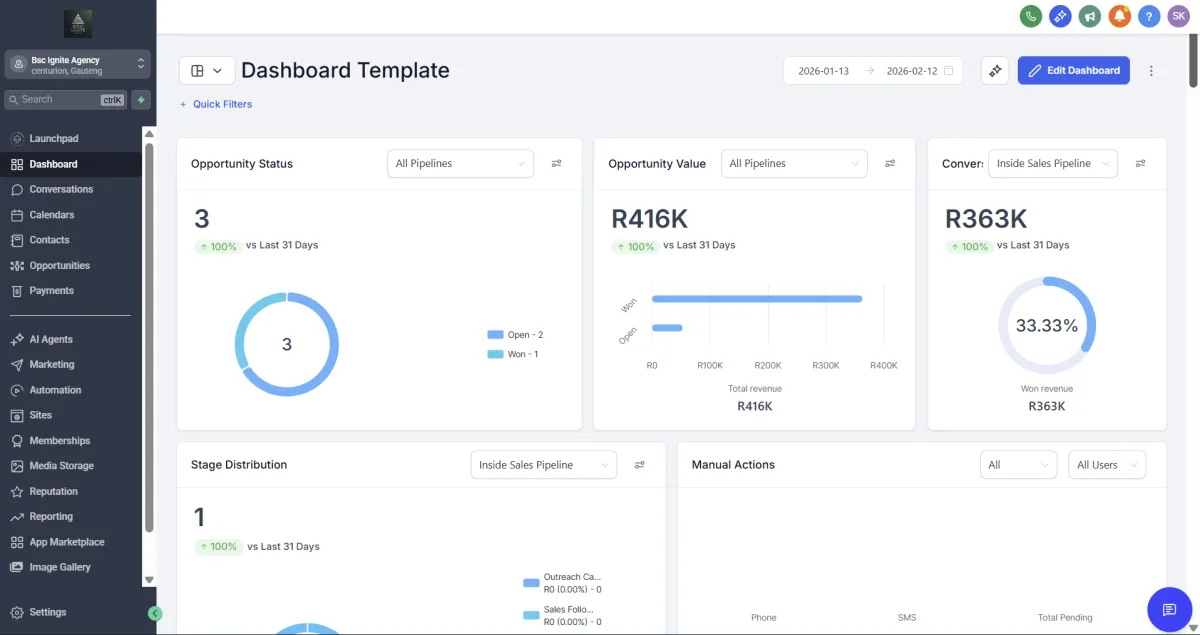Screen dimensions: 1200x635
Task: Open the All Users dropdown in Manual Actions
Action: pyautogui.click(x=1107, y=465)
